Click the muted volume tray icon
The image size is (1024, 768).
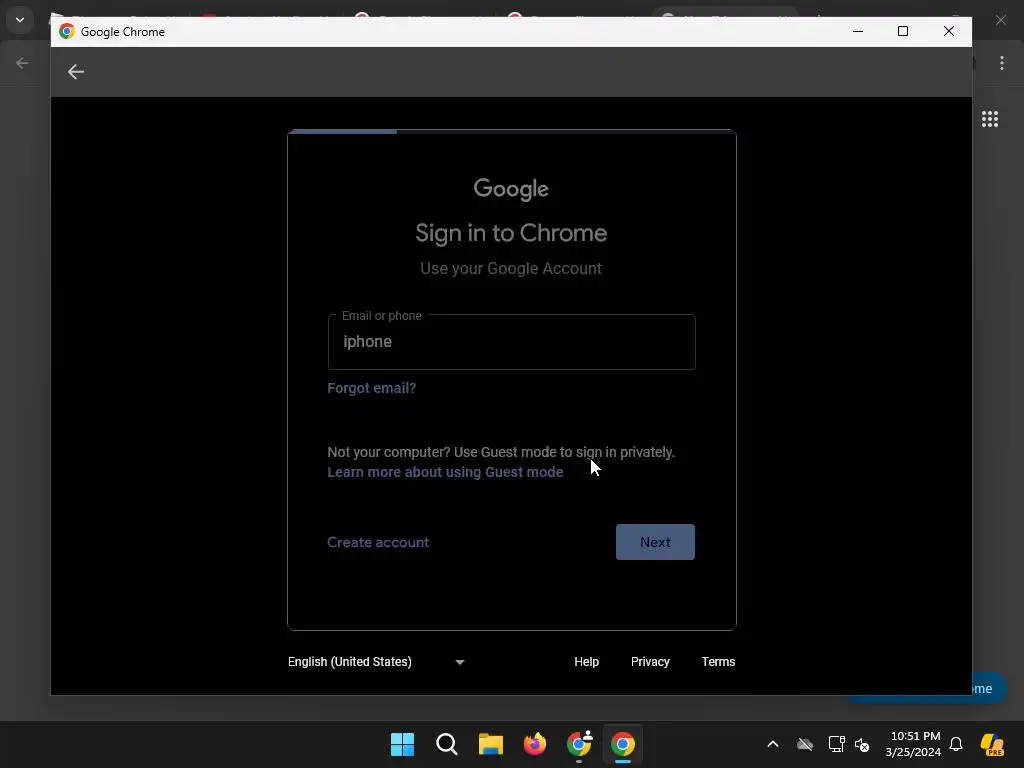(x=862, y=744)
